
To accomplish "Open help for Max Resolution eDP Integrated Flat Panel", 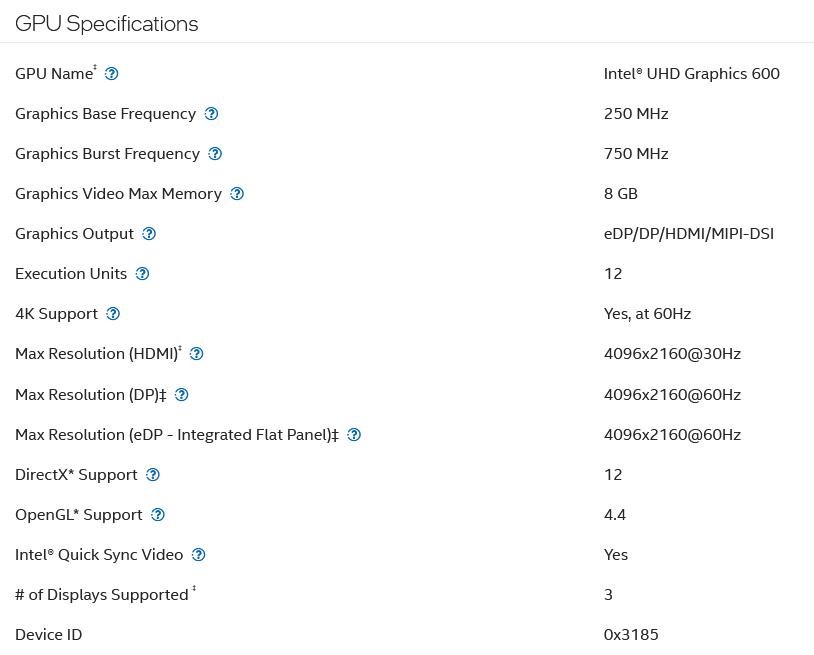I will [x=354, y=435].
